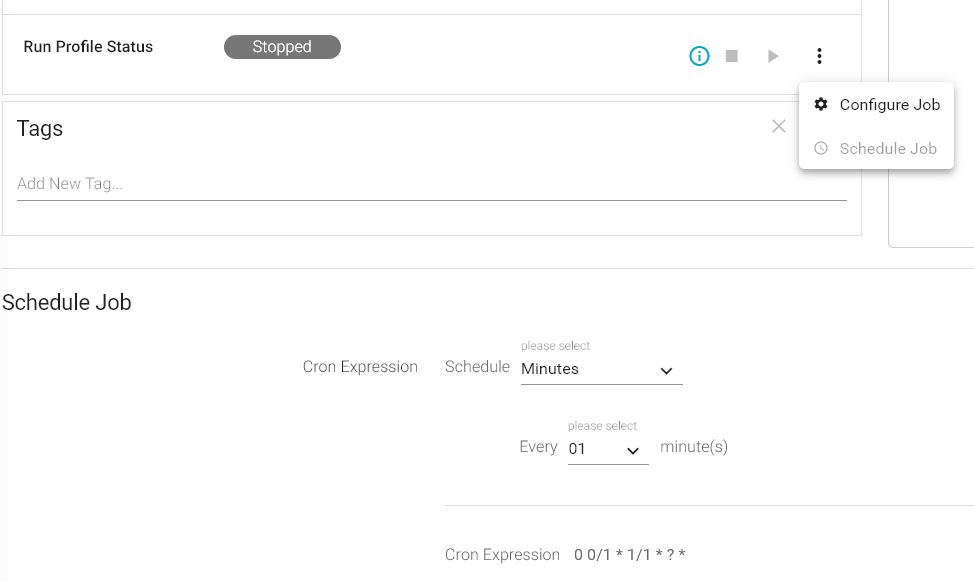This screenshot has width=974, height=582.
Task: Expand the chevron next to the 01 selector
Action: tap(635, 450)
